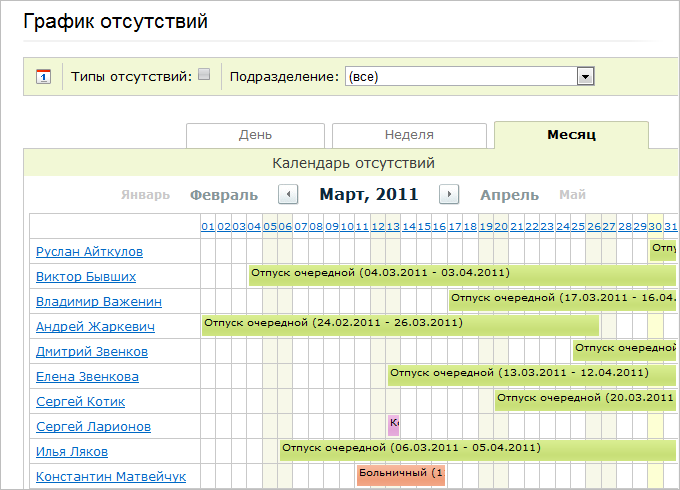This screenshot has height=490, width=680.
Task: Jump to Февраль month link
Action: (x=224, y=195)
